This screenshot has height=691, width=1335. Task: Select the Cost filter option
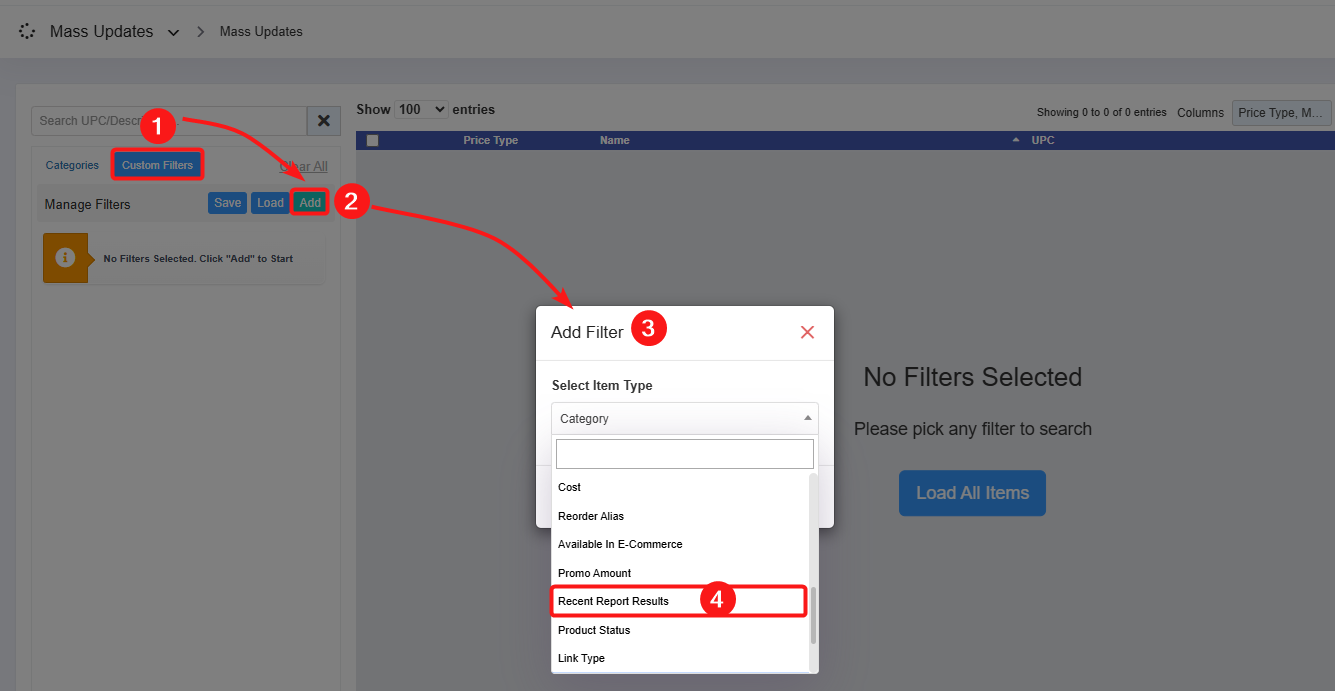click(x=569, y=487)
